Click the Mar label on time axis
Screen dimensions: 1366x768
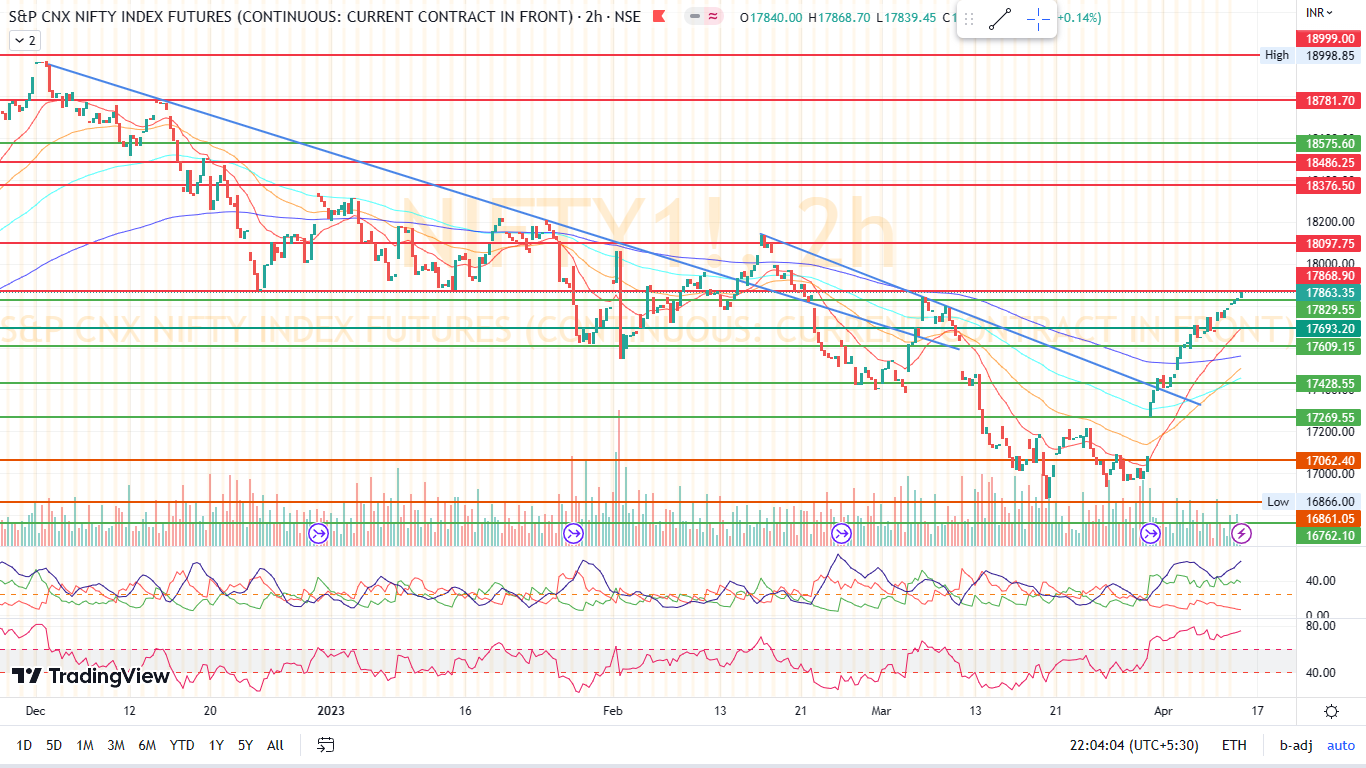[881, 711]
